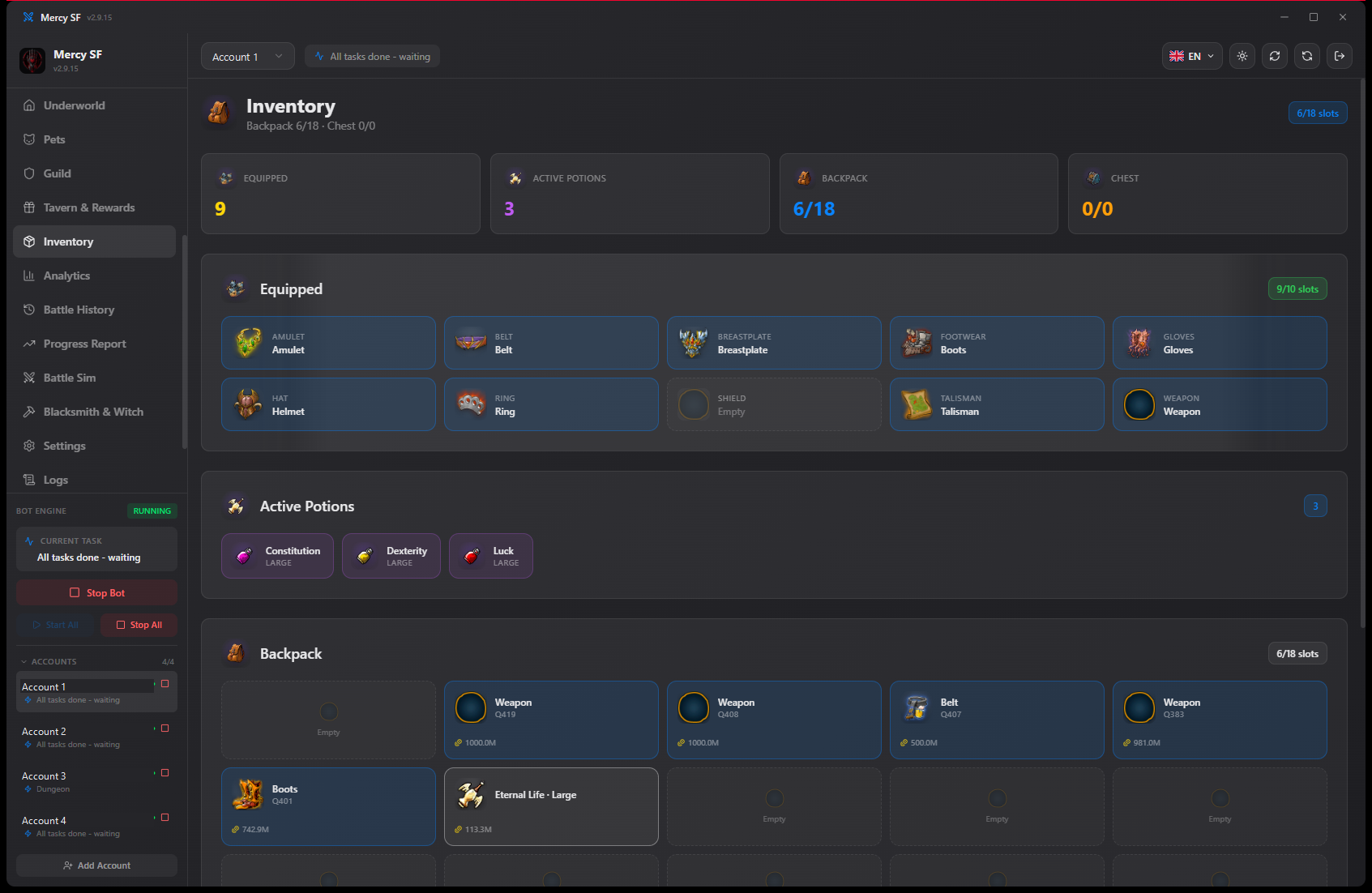1372x893 pixels.
Task: Collapse the Accounts list chevron
Action: click(x=24, y=661)
